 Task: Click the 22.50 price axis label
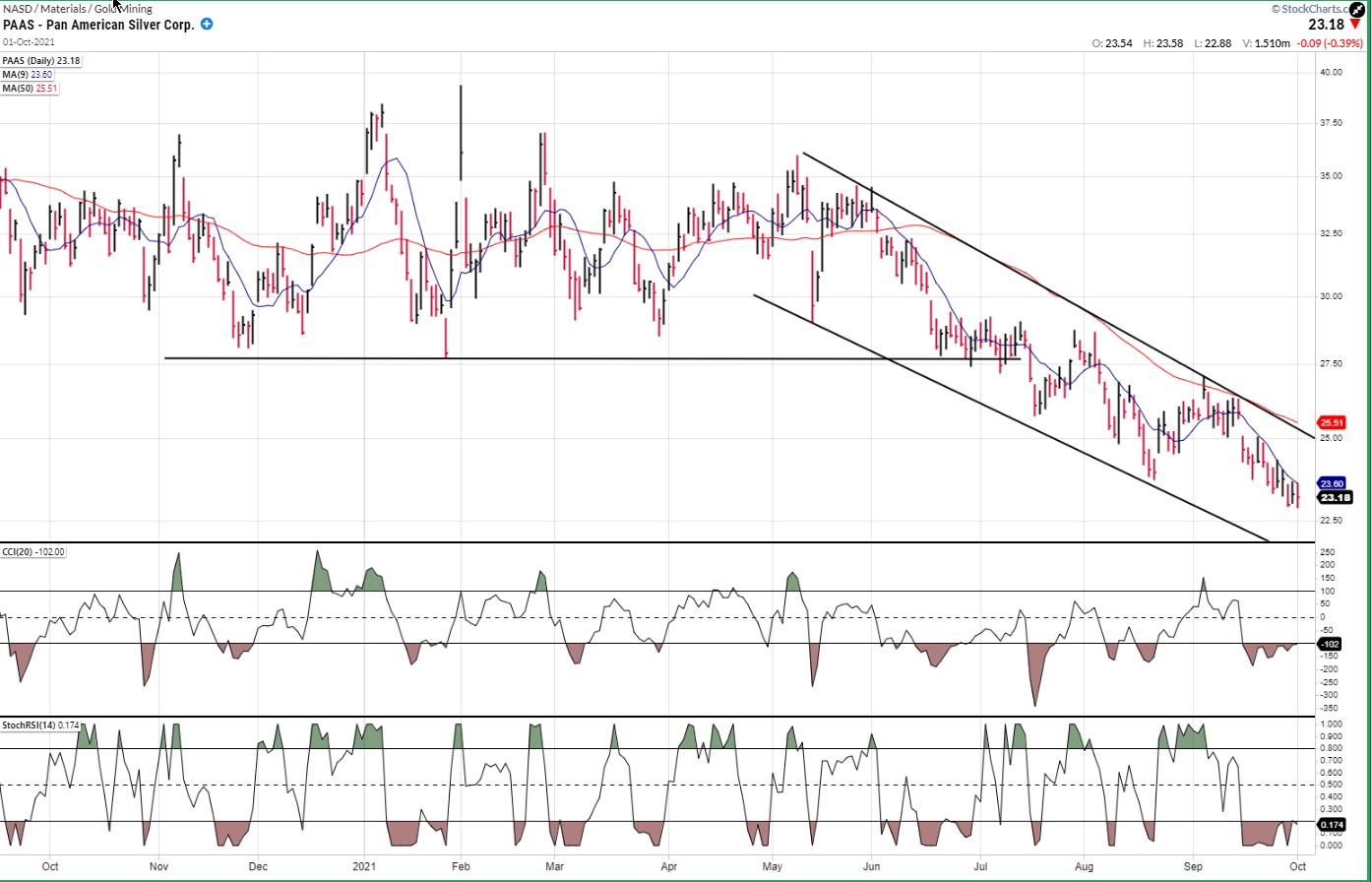tap(1332, 521)
